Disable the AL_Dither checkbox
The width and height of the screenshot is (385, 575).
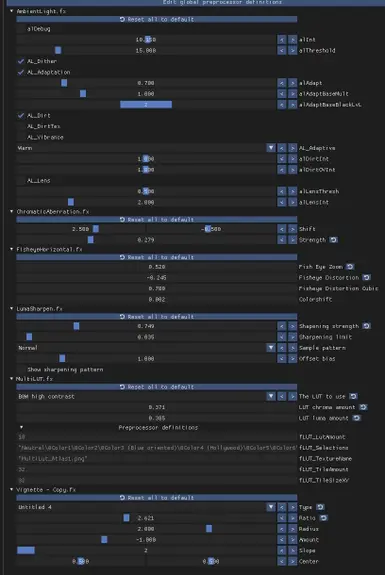pyautogui.click(x=21, y=61)
